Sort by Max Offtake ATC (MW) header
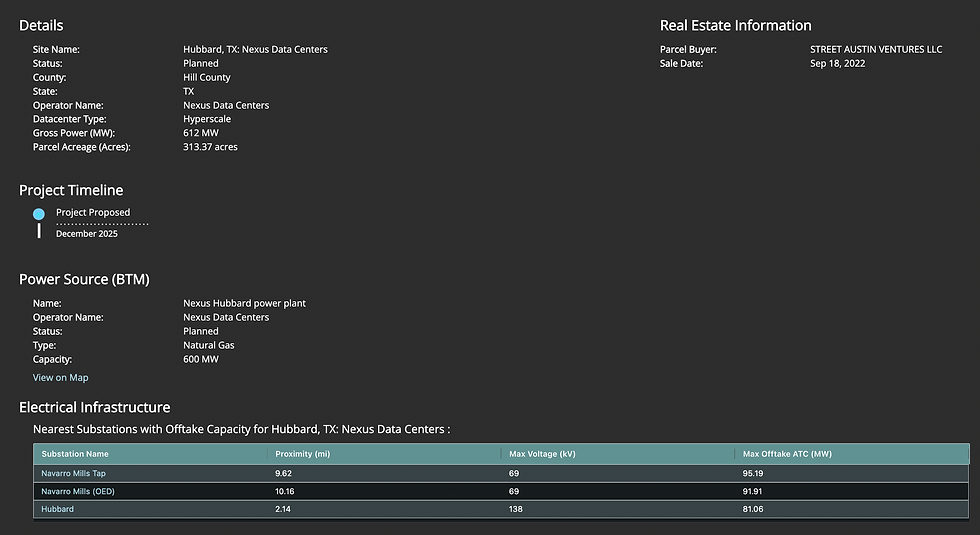This screenshot has height=535, width=980. coord(787,454)
